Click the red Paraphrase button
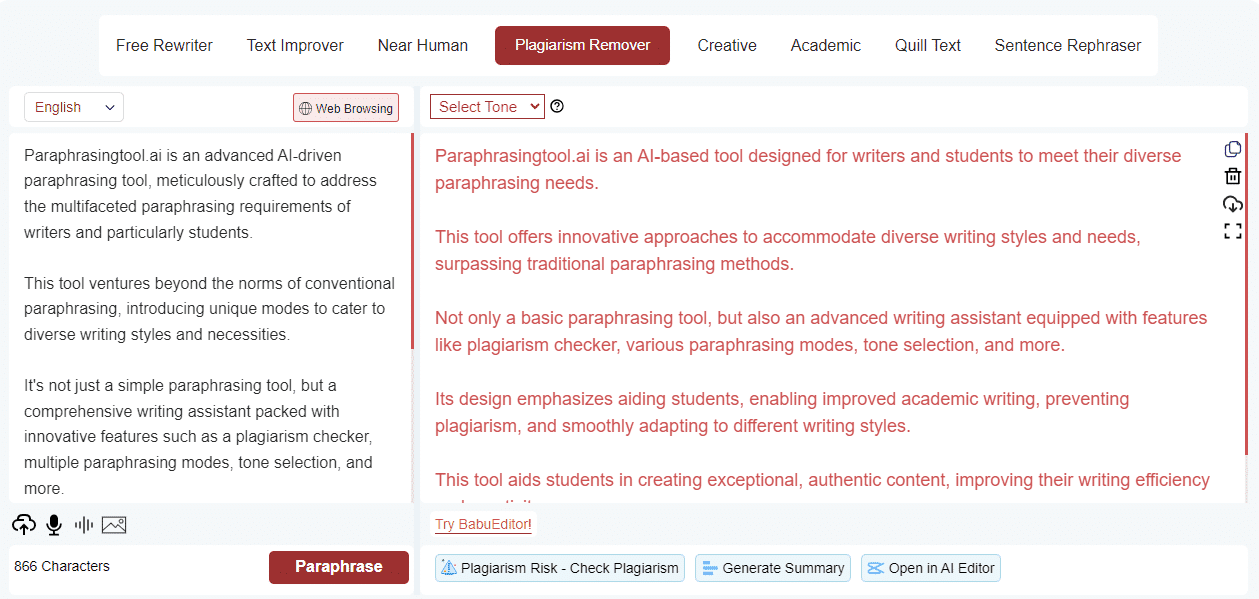 pos(339,567)
